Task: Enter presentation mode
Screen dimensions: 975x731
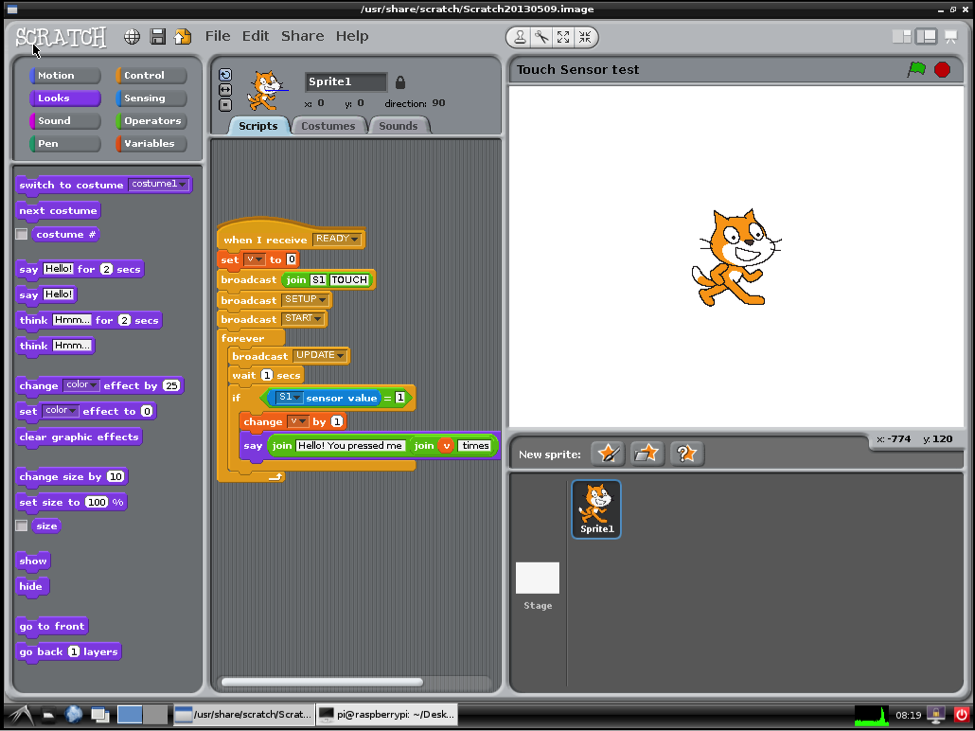Action: tap(951, 37)
